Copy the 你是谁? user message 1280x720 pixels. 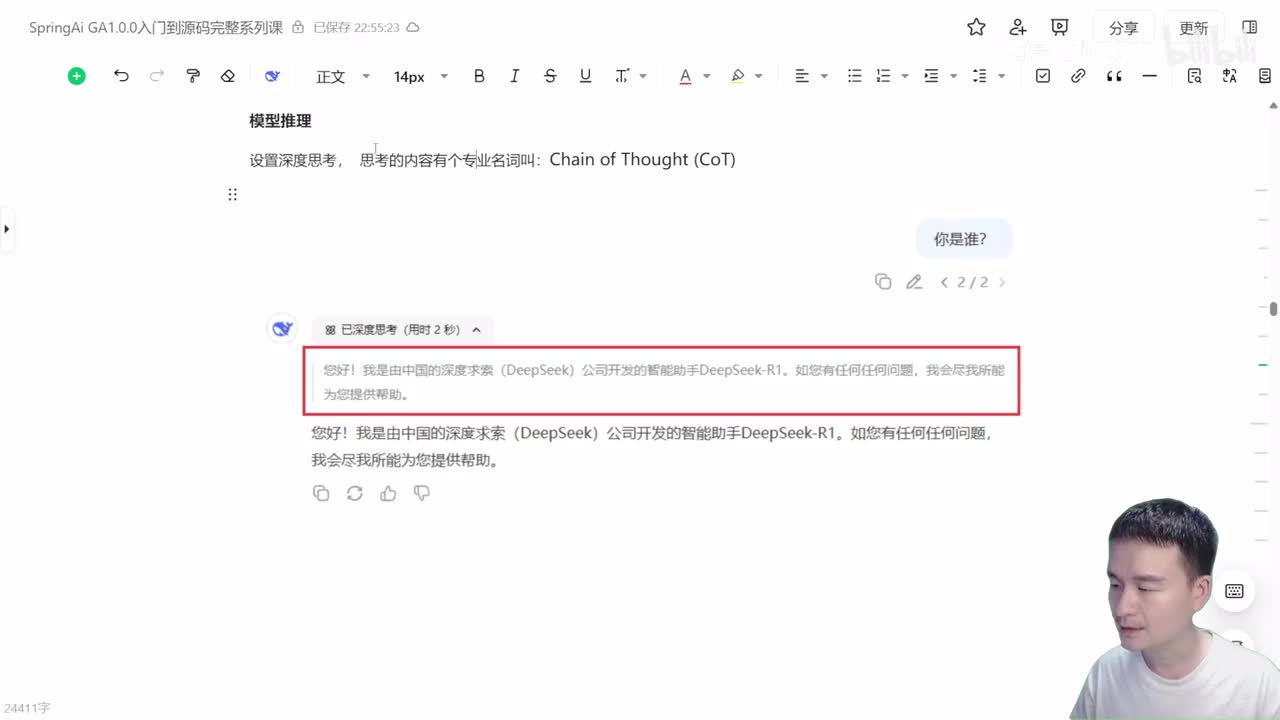coord(883,282)
